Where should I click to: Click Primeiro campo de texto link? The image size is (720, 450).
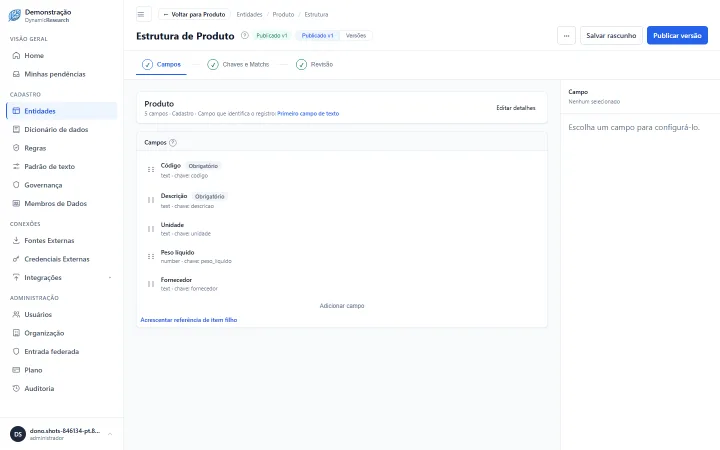308,113
